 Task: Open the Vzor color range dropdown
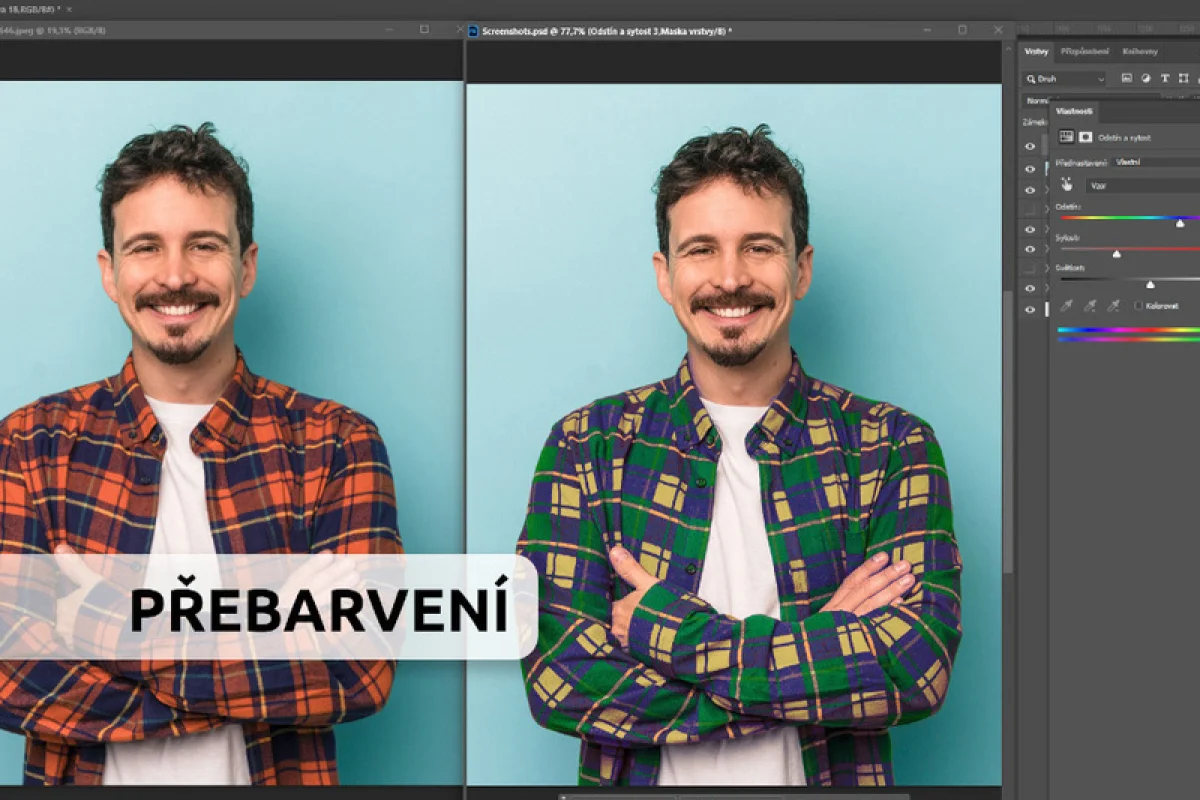(x=1143, y=186)
